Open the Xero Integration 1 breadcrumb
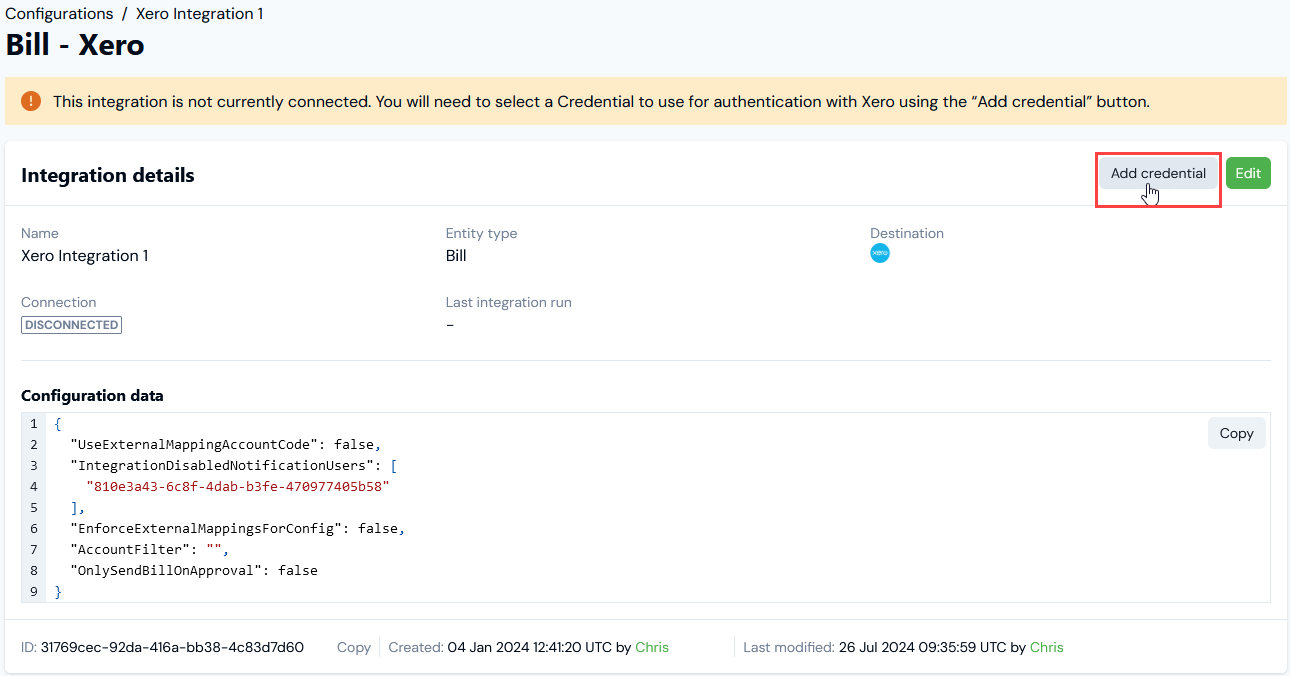Viewport: 1290px width, 676px height. click(199, 14)
